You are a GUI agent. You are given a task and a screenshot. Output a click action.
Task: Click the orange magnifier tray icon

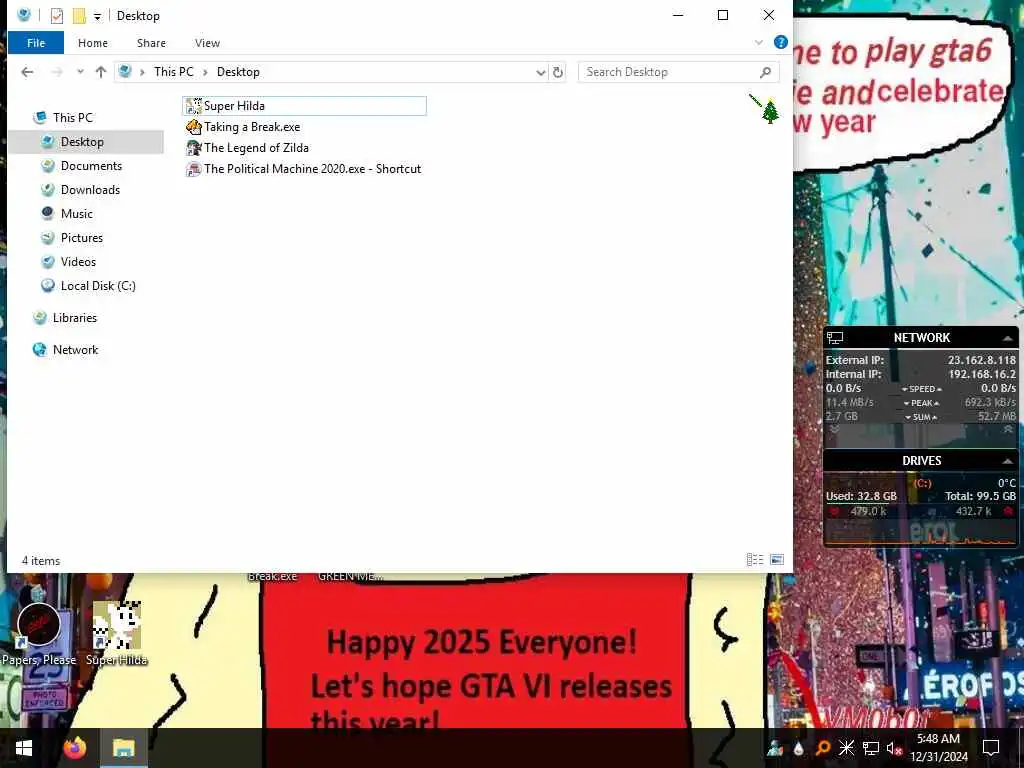[823, 748]
